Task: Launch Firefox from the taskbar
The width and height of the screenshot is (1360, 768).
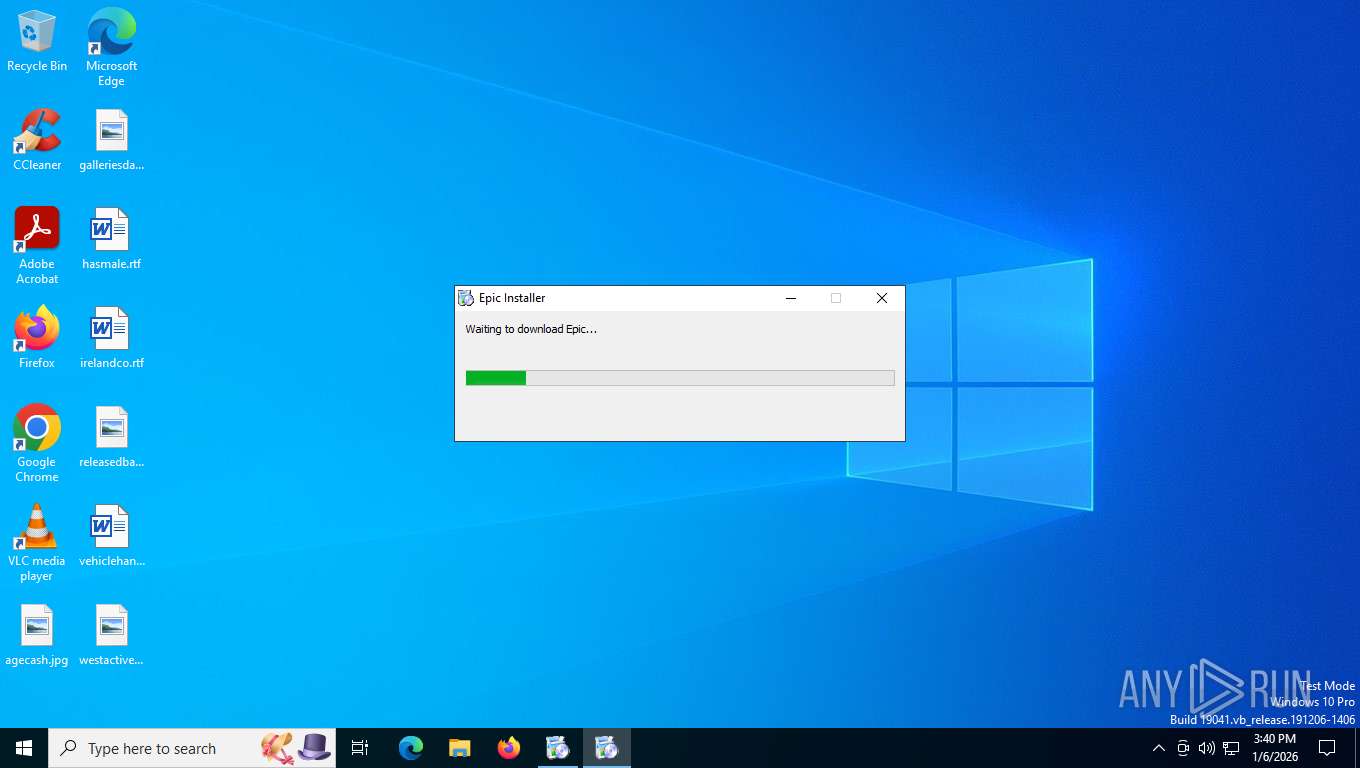Action: point(509,748)
